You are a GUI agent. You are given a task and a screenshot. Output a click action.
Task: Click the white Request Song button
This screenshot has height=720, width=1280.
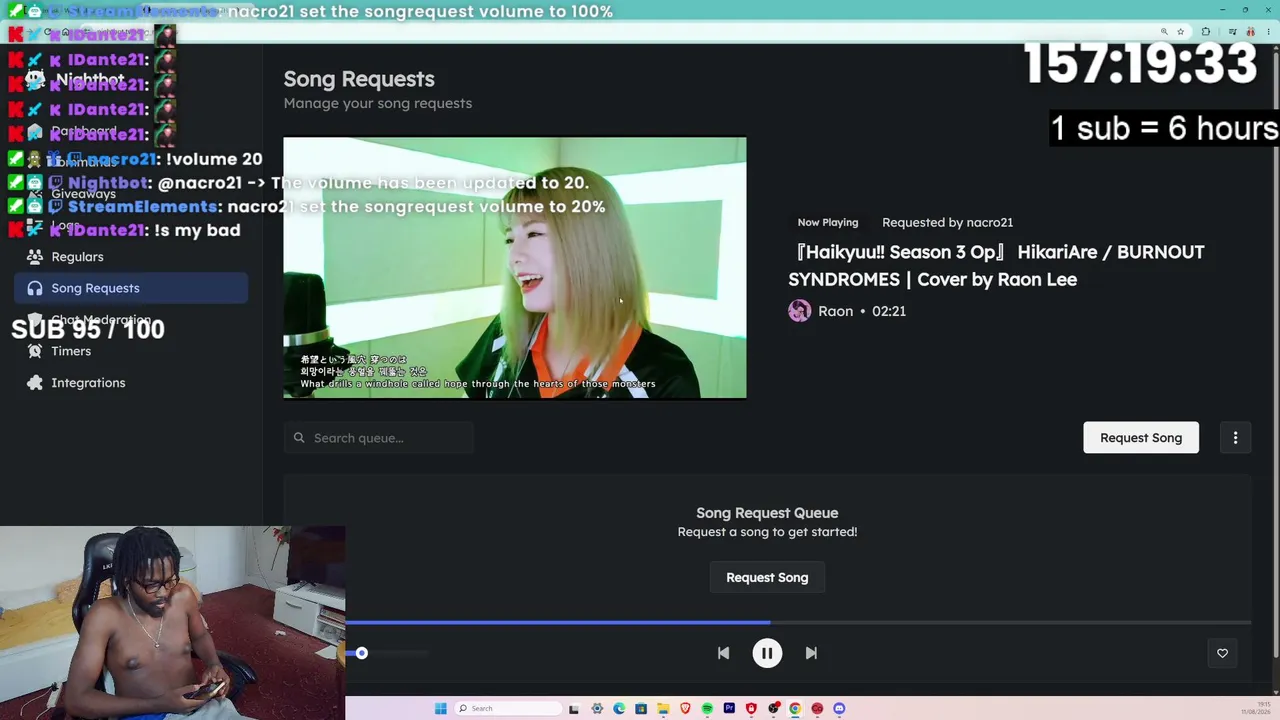click(1141, 438)
